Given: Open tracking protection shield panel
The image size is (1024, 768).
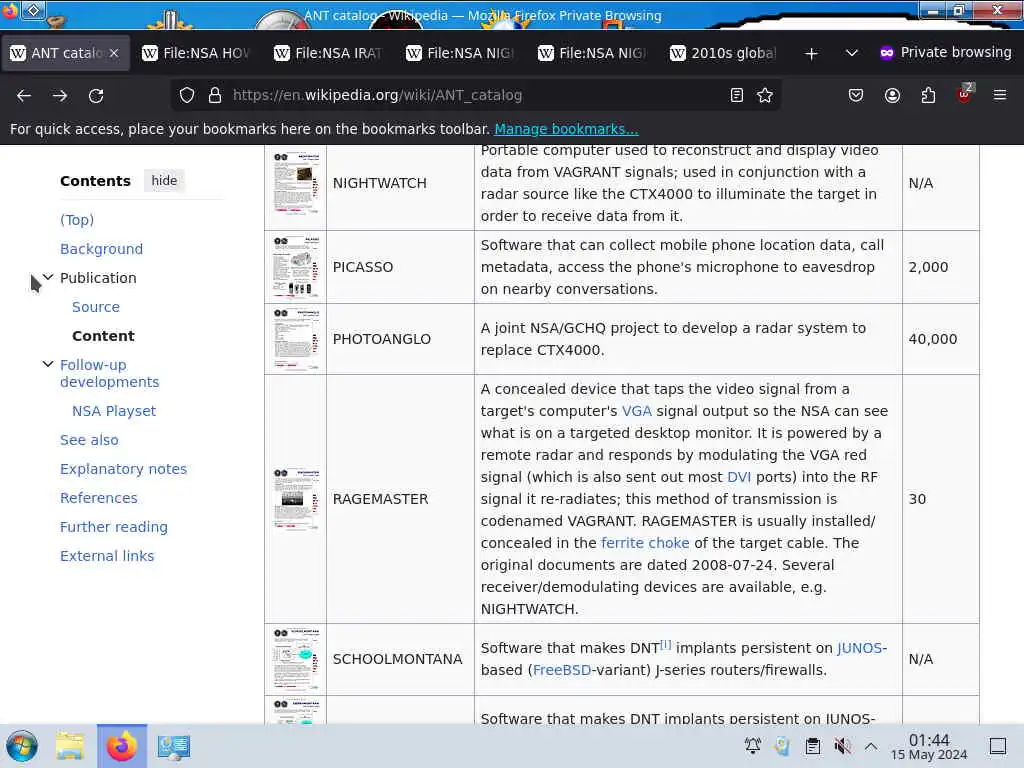Looking at the screenshot, I should (x=187, y=95).
